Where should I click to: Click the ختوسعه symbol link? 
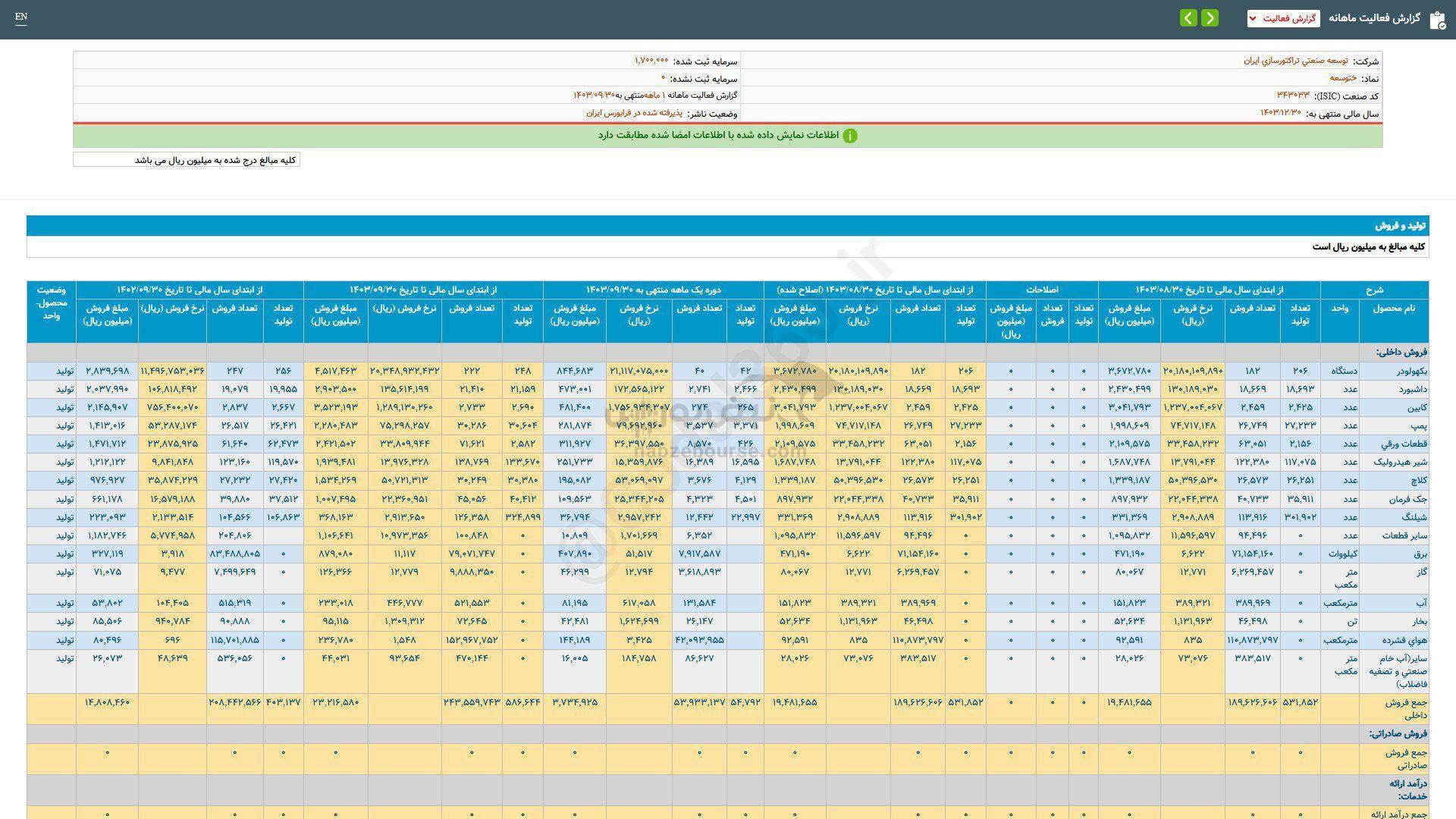1342,78
